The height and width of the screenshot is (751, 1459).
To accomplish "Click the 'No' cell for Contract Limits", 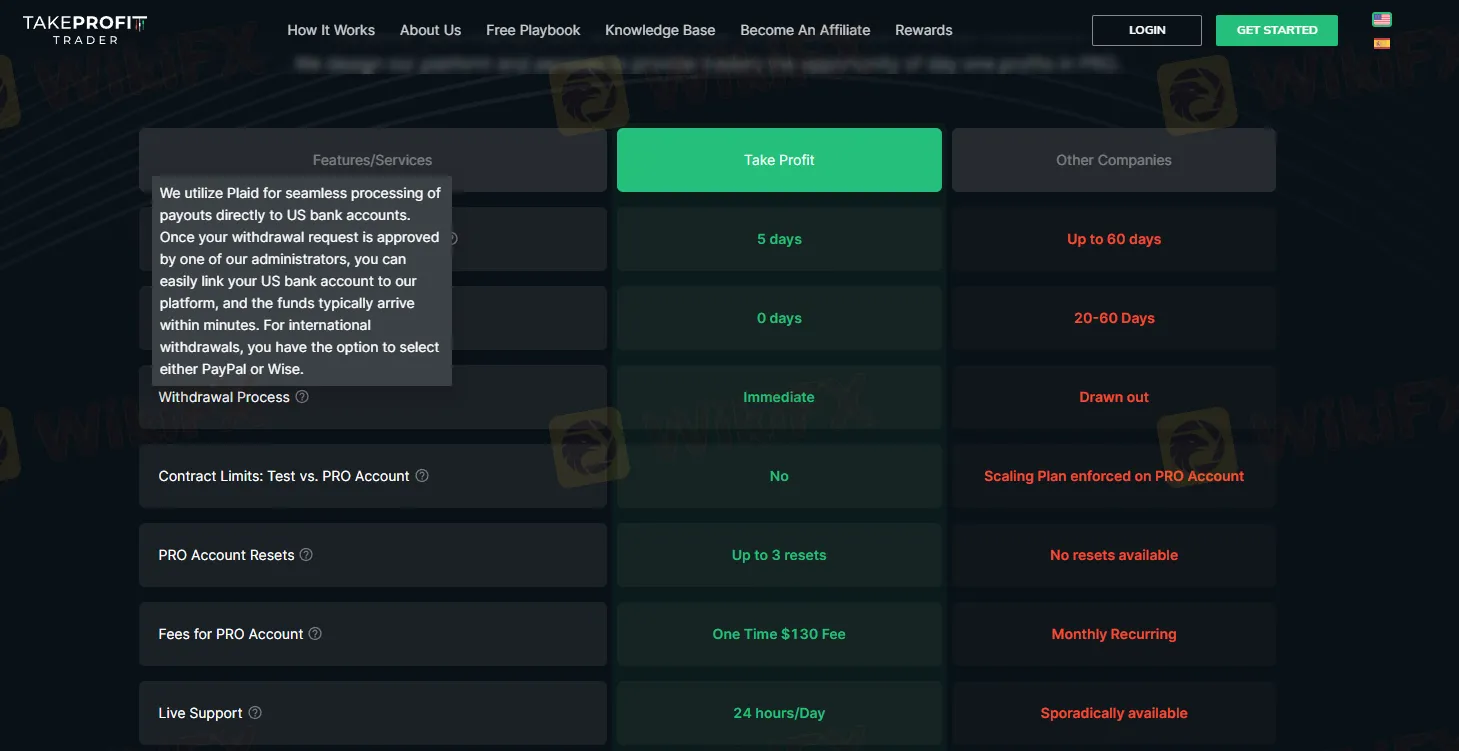I will click(779, 476).
